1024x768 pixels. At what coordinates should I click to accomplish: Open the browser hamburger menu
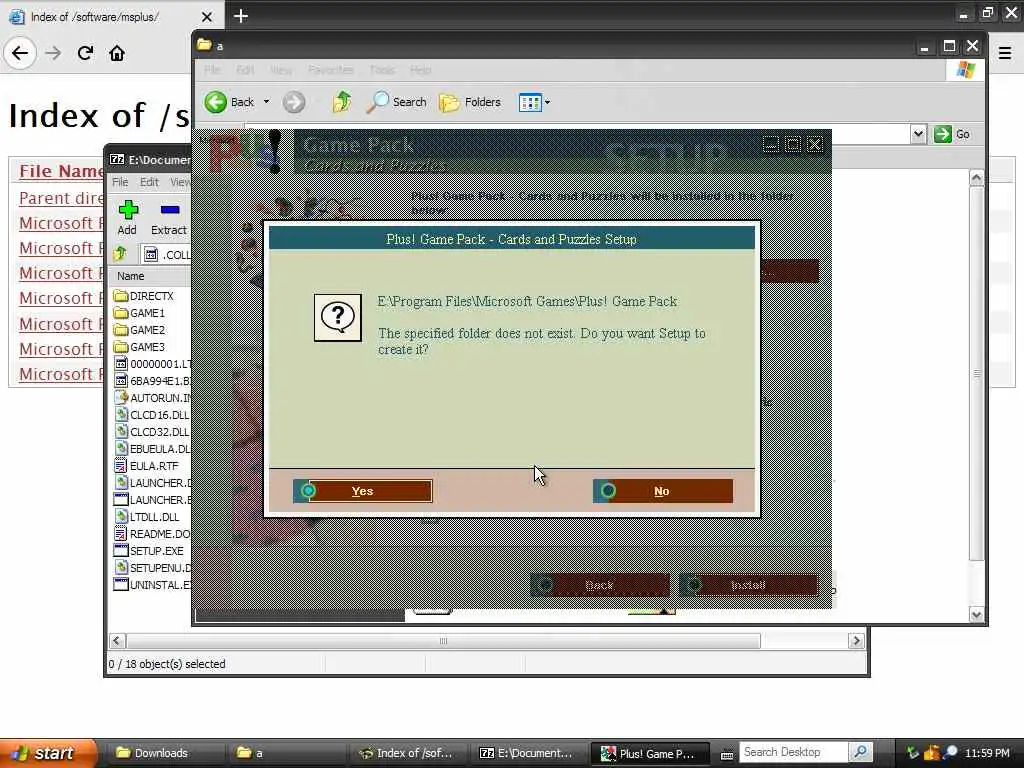tap(1005, 53)
